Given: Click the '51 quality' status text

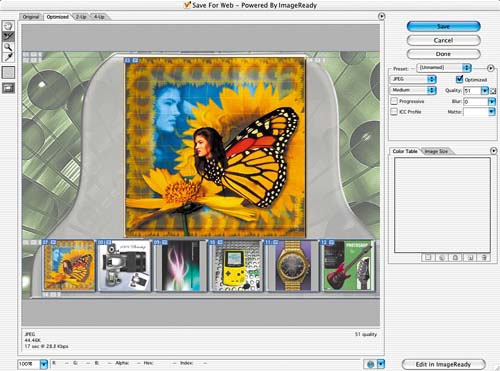Looking at the screenshot, I should [x=366, y=334].
